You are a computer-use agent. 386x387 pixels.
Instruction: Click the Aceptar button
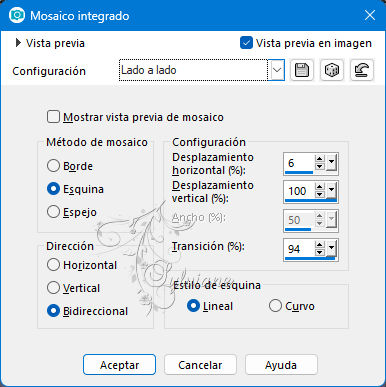119,365
